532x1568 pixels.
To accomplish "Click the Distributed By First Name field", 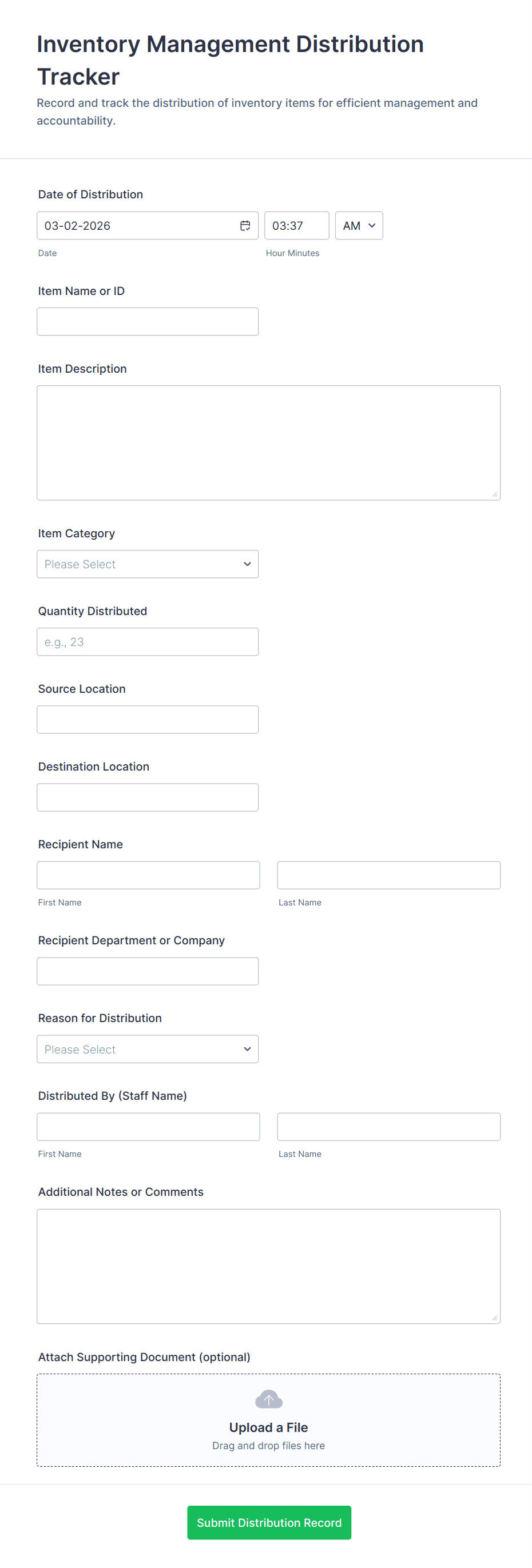I will point(148,1127).
